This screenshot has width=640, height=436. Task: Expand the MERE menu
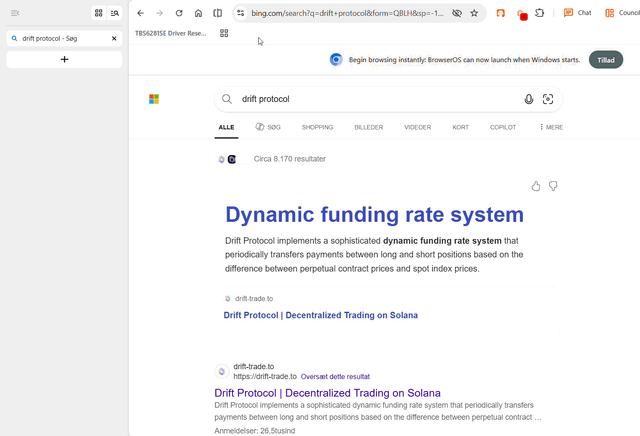coord(551,127)
